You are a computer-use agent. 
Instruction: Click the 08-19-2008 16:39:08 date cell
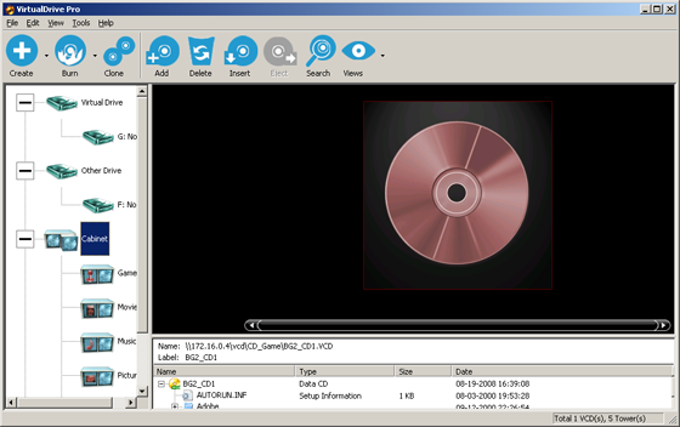[492, 384]
